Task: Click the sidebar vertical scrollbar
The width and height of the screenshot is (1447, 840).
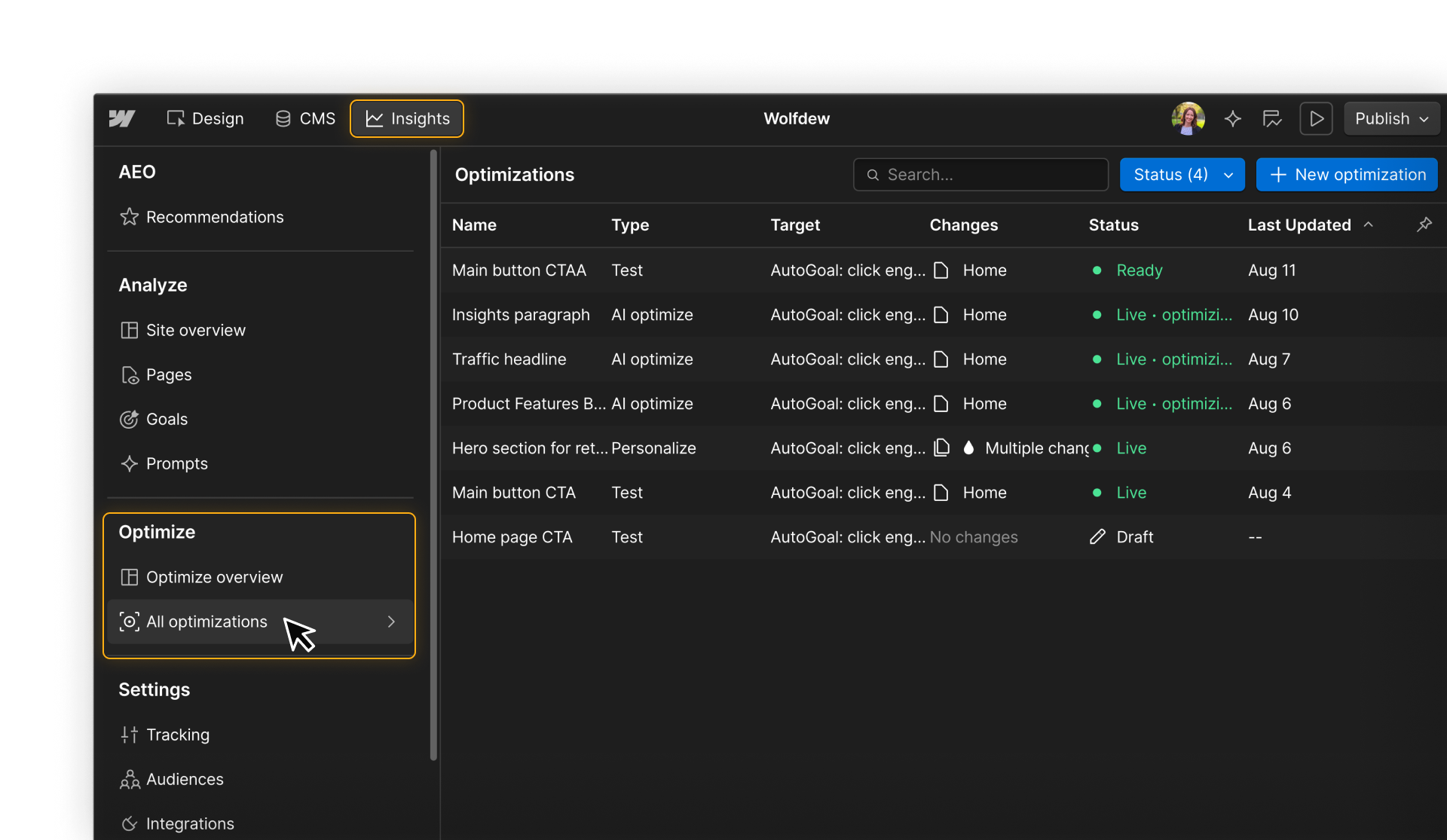Action: point(433,455)
